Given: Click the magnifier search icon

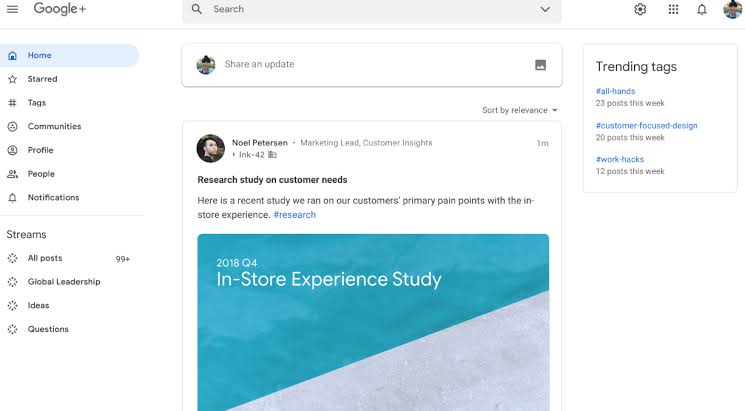Looking at the screenshot, I should pyautogui.click(x=197, y=9).
